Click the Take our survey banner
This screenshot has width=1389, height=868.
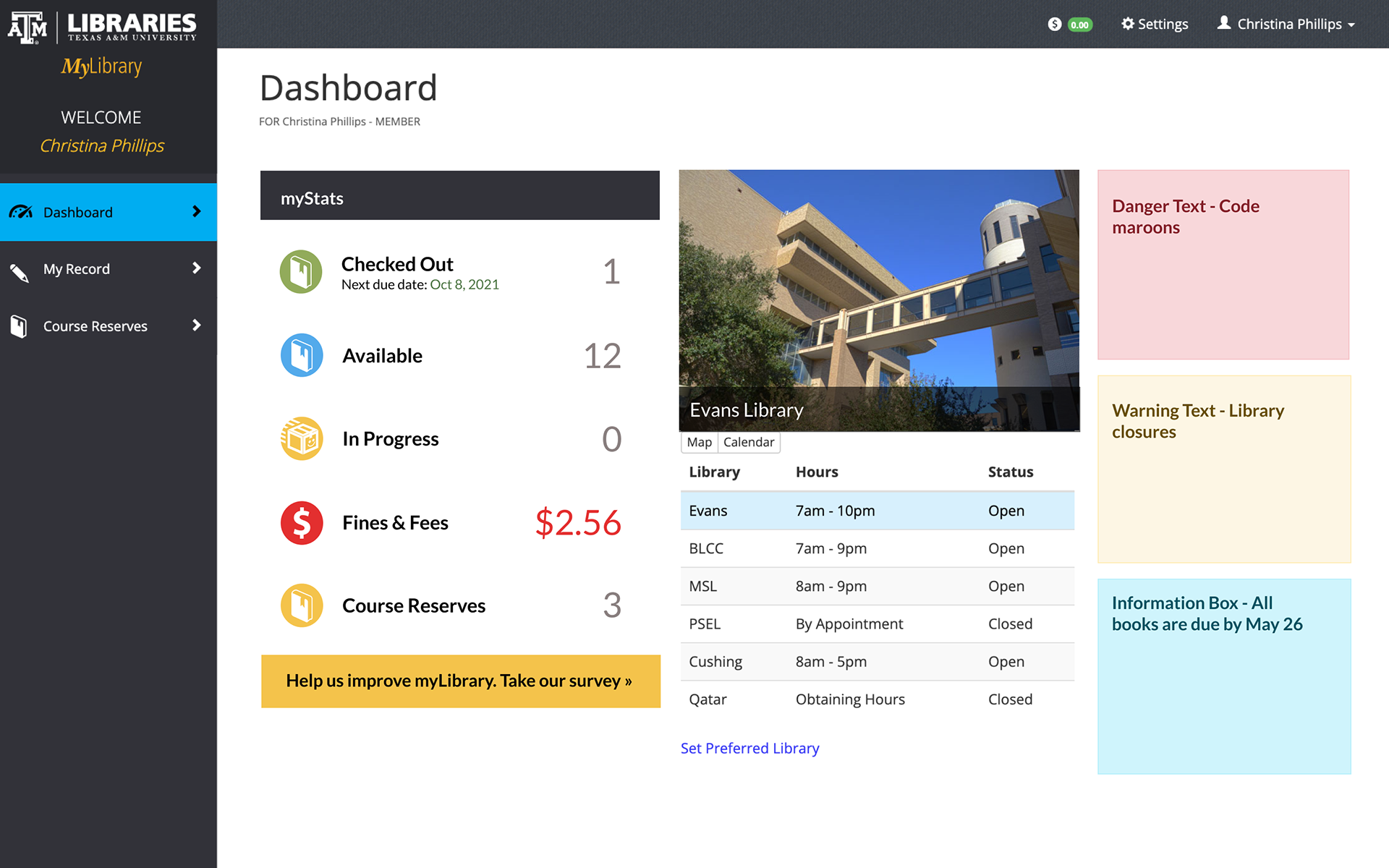point(460,681)
